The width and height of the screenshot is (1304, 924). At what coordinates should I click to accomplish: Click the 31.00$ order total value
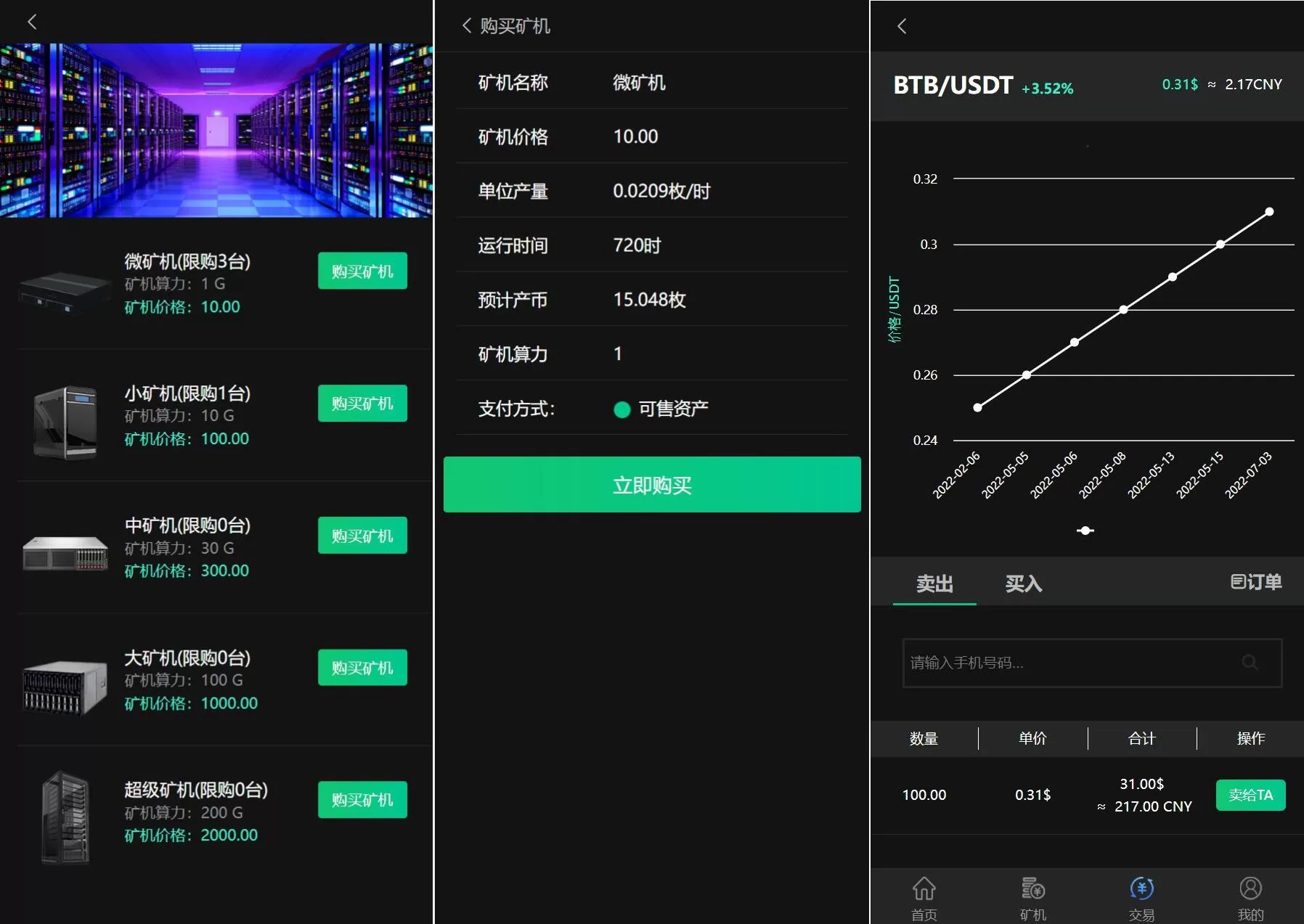pos(1141,784)
